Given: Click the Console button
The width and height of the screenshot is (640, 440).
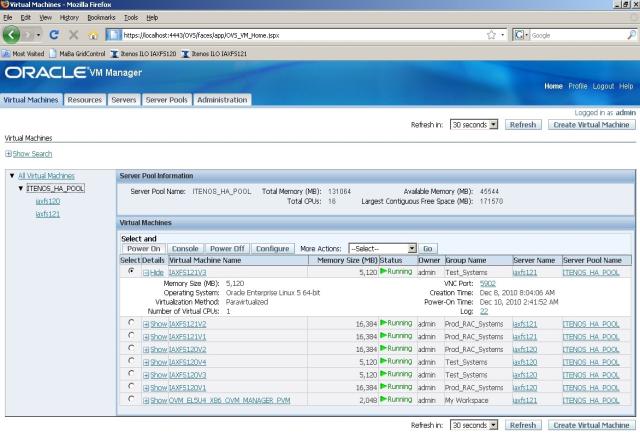Looking at the screenshot, I should click(185, 249).
